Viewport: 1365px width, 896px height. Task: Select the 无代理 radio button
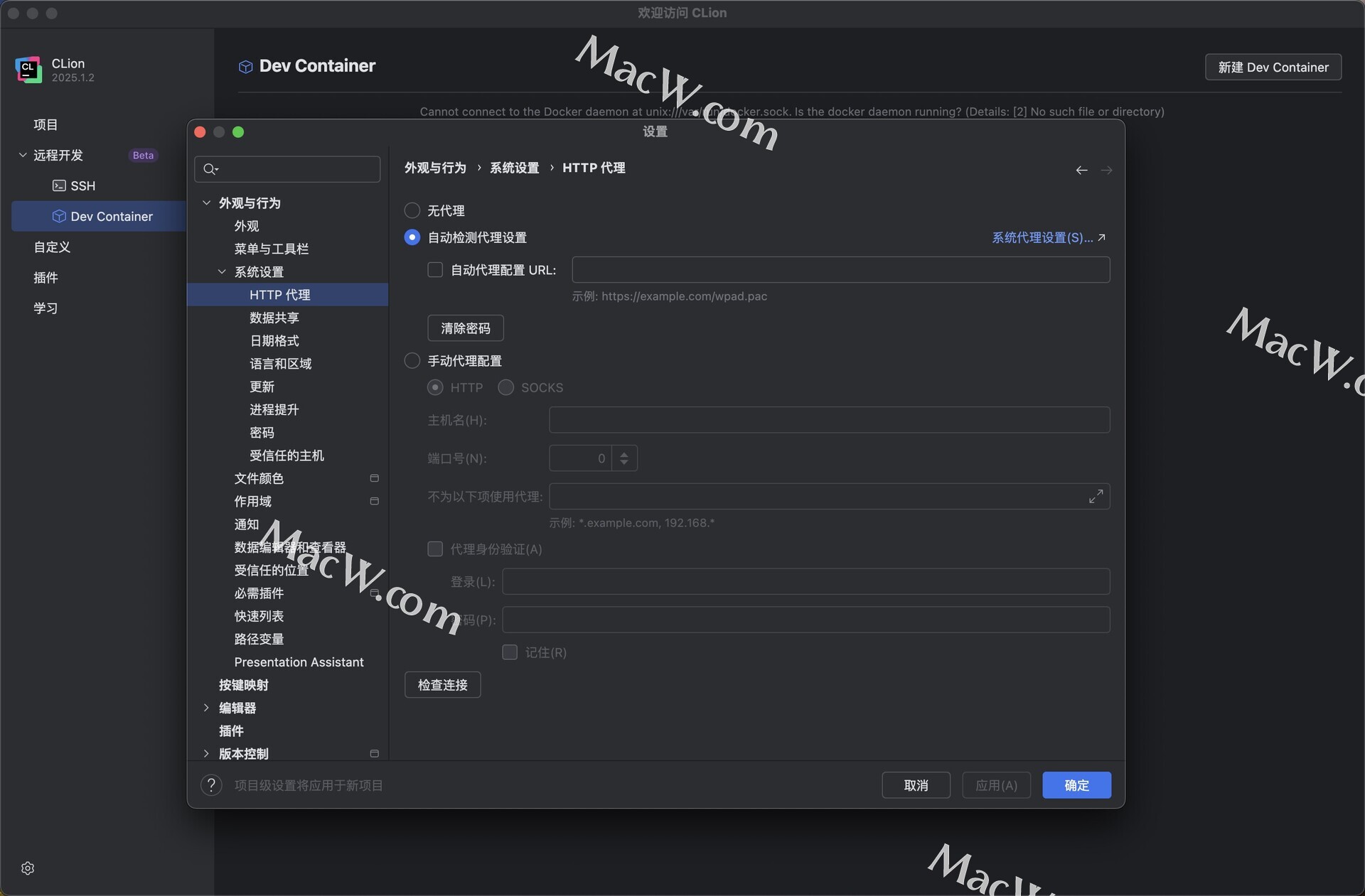click(412, 210)
